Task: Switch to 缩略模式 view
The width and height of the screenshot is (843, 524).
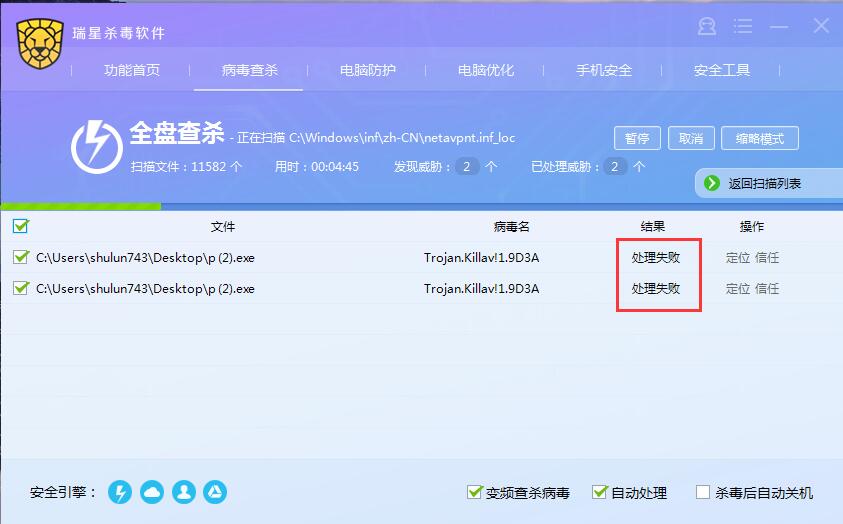Action: click(760, 139)
